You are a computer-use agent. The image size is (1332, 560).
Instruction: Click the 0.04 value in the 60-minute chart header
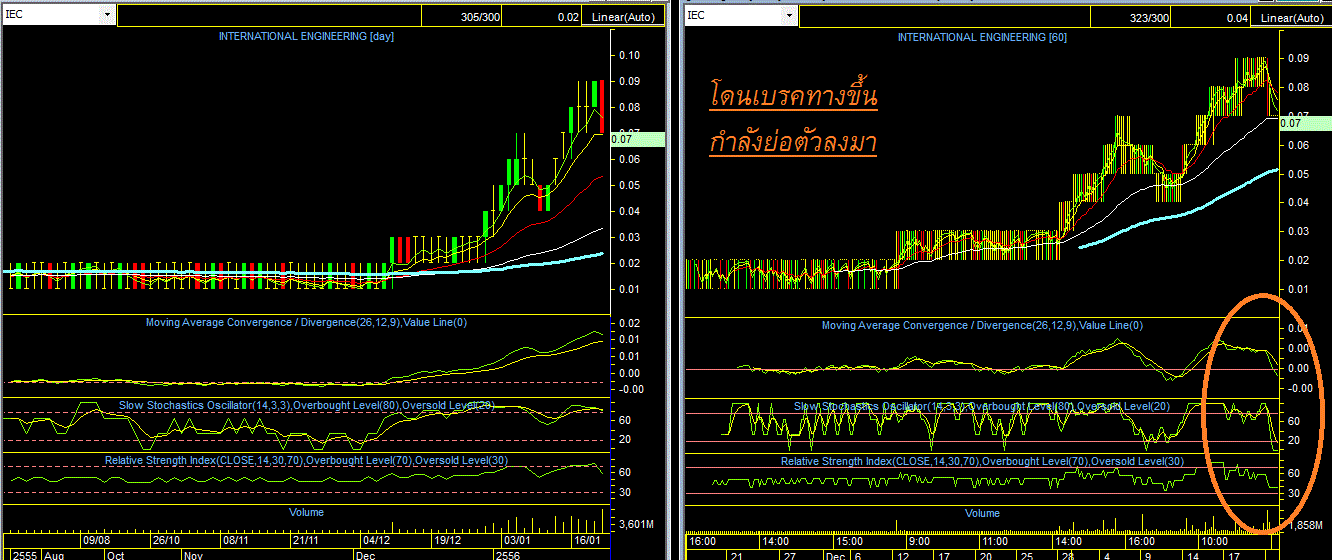click(x=1237, y=17)
